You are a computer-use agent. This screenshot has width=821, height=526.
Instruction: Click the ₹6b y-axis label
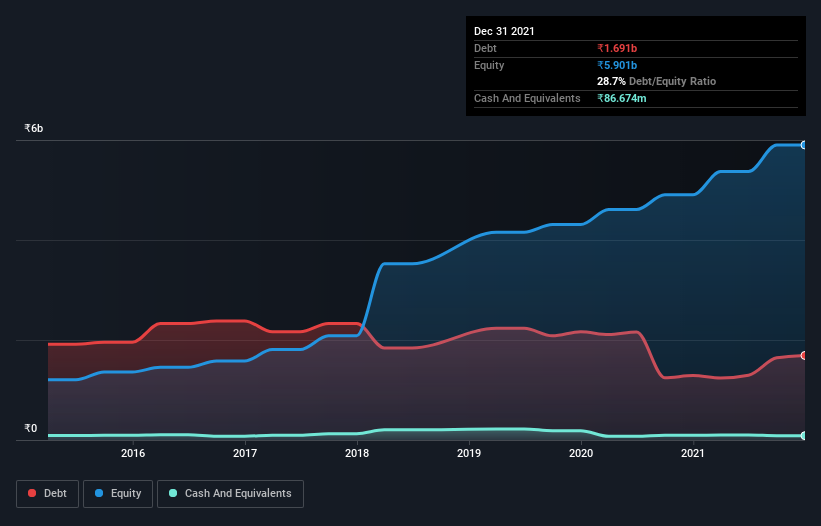pos(34,128)
